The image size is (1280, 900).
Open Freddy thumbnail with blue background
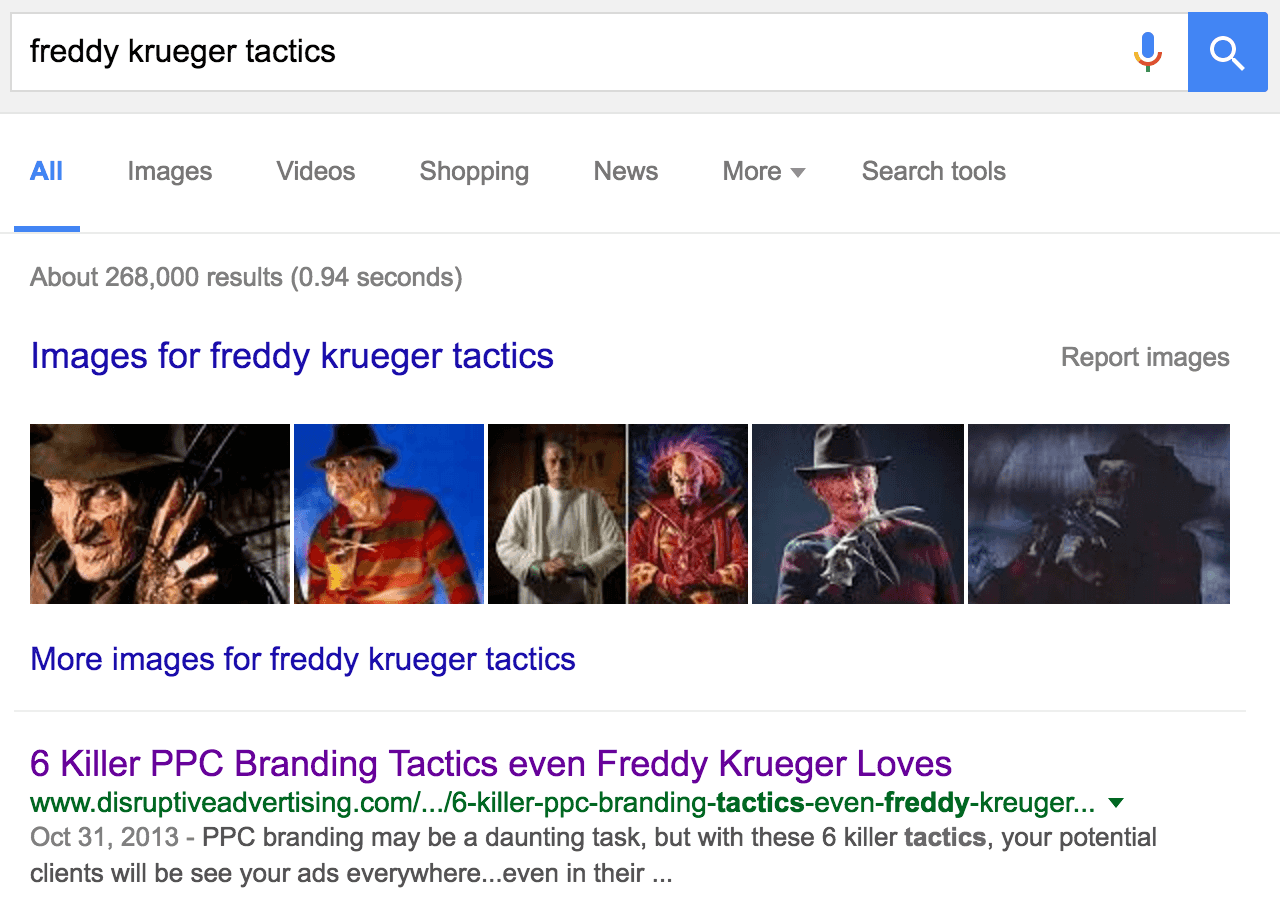pyautogui.click(x=389, y=514)
